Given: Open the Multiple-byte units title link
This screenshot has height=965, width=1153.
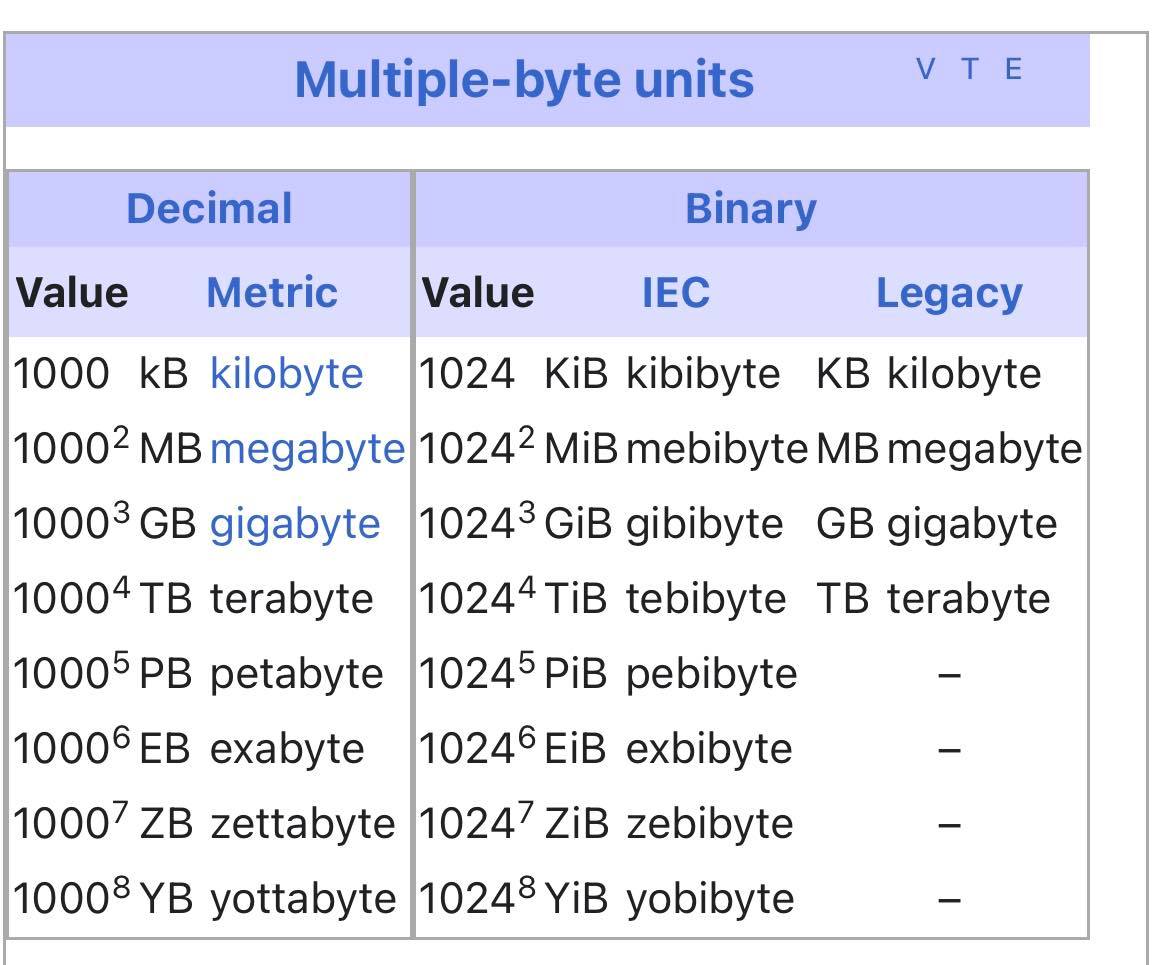Looking at the screenshot, I should tap(524, 80).
